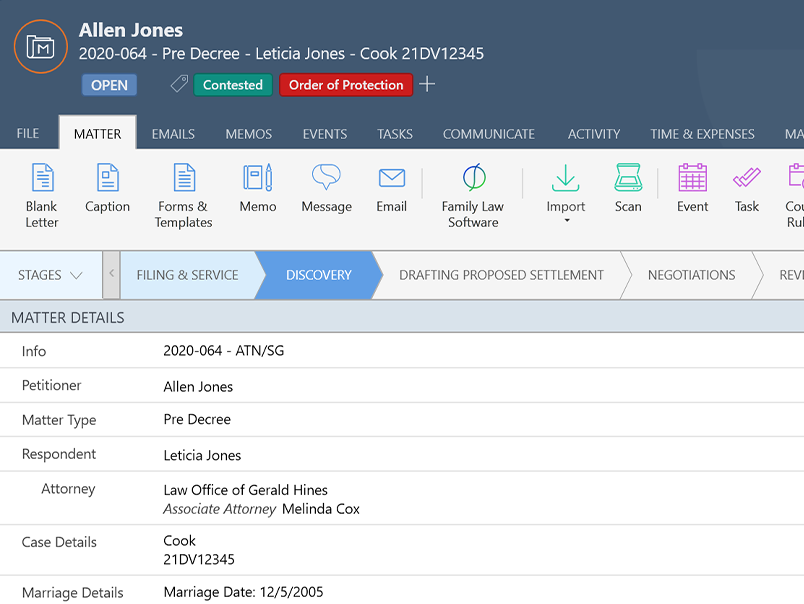Toggle the OPEN matter status
The width and height of the screenshot is (804, 604).
109,85
